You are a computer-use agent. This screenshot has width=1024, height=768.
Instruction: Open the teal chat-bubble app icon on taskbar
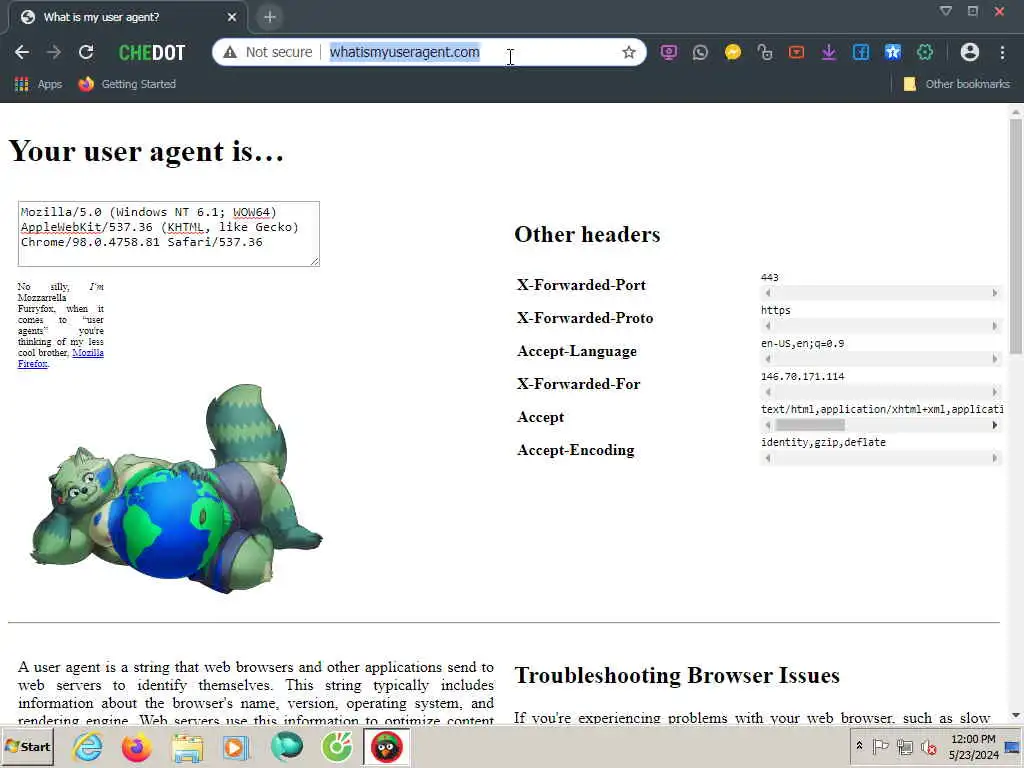(287, 747)
